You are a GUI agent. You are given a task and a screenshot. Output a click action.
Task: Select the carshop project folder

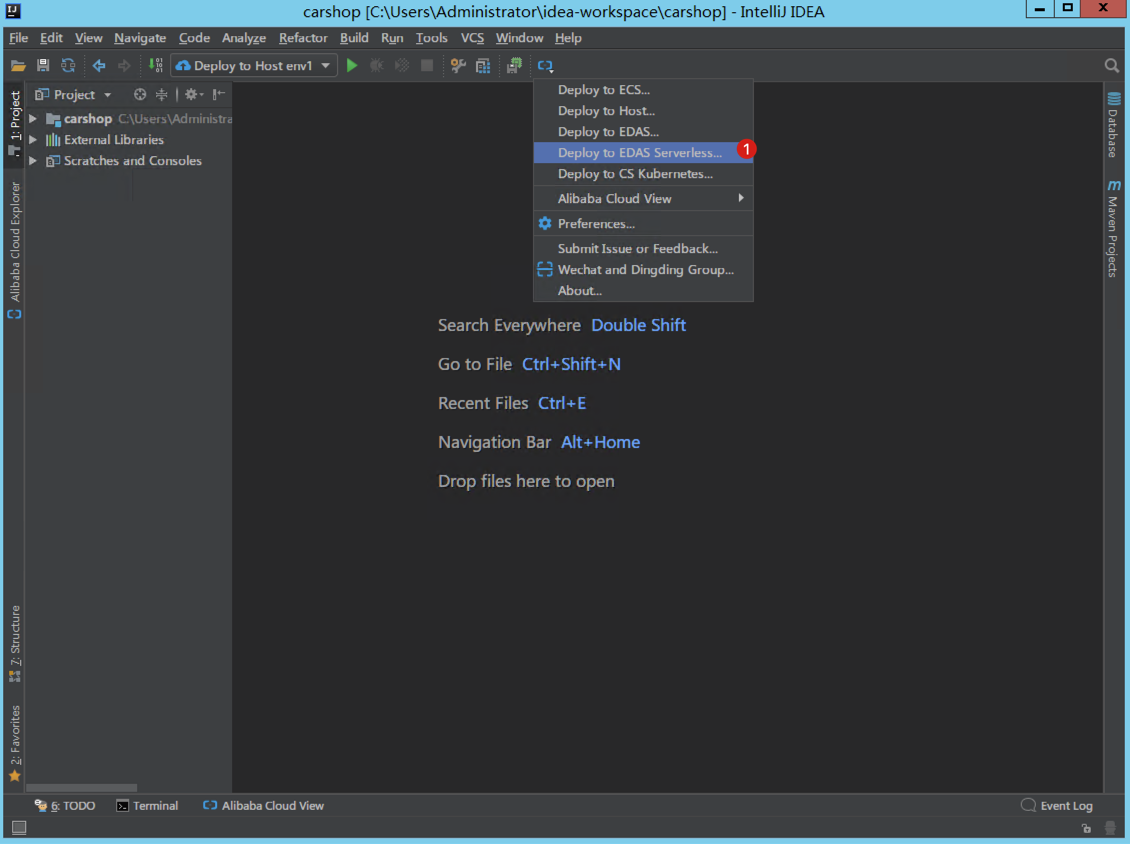point(87,119)
